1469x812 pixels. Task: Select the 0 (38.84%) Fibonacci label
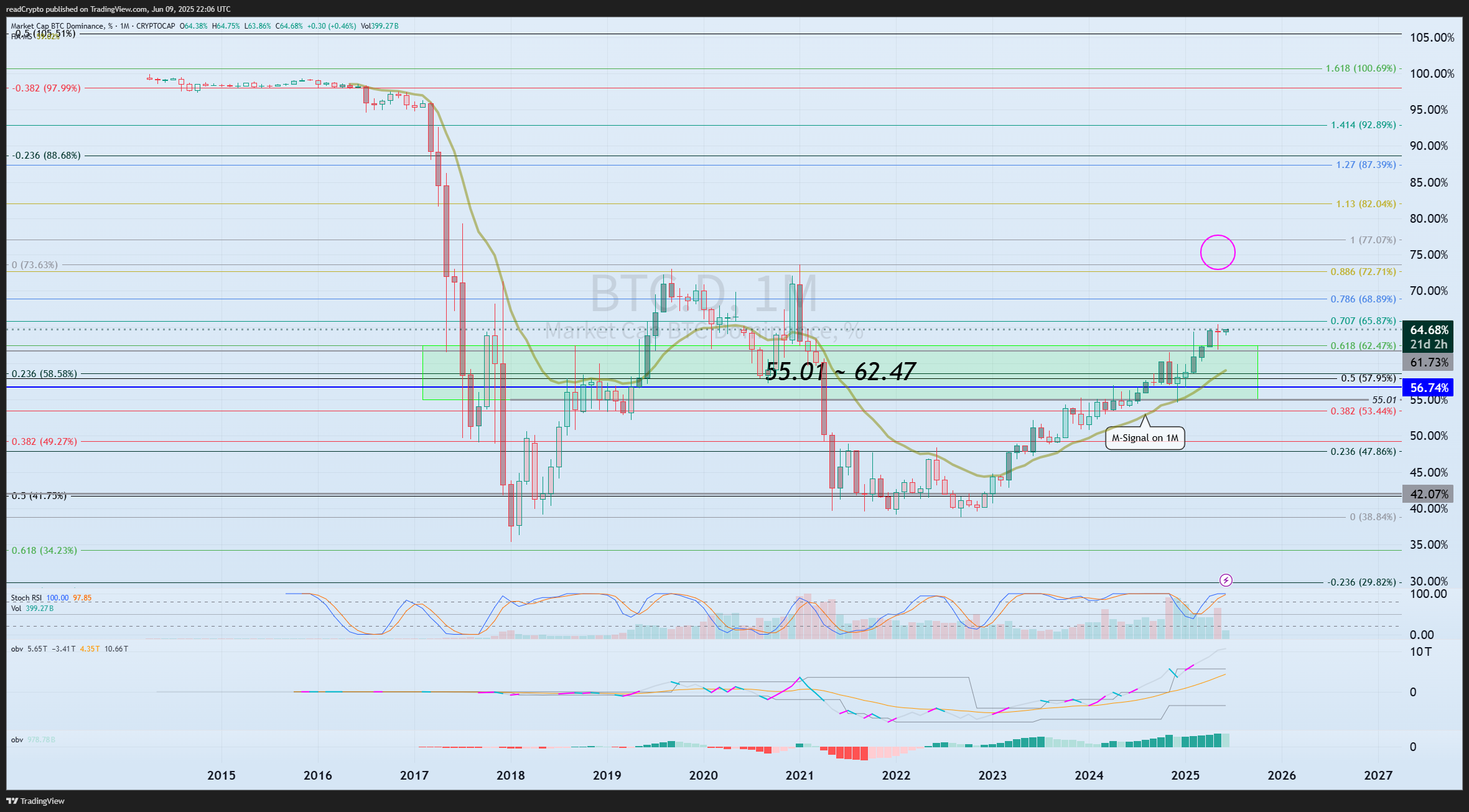1373,517
